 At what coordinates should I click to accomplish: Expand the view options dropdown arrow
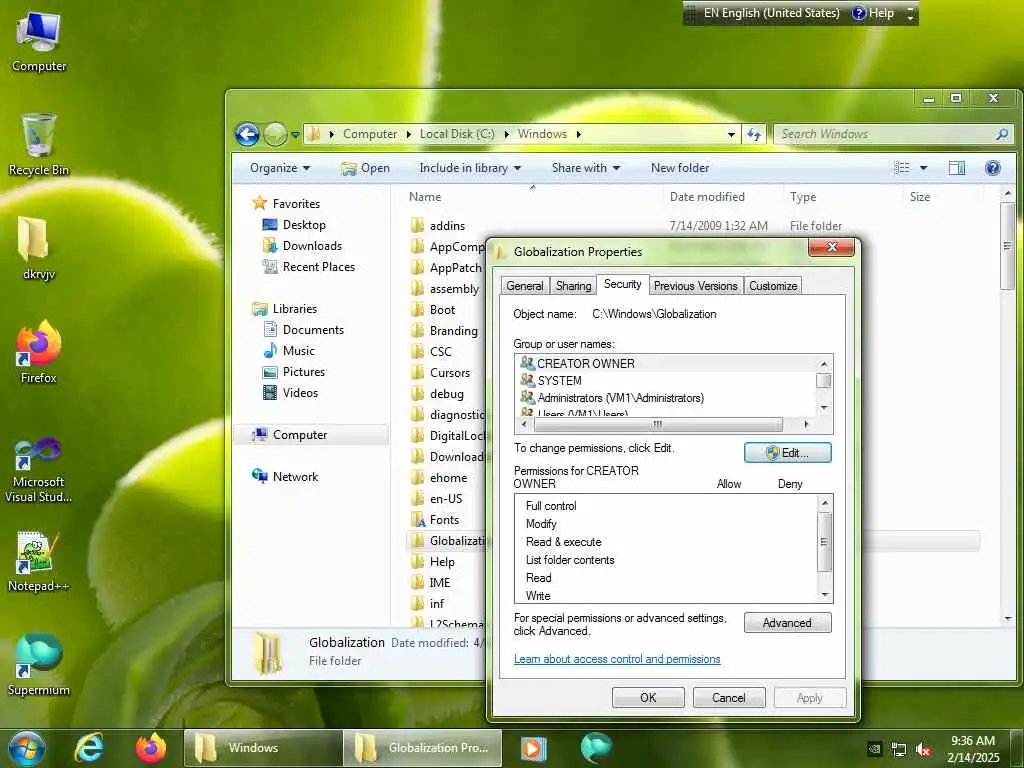click(x=923, y=168)
